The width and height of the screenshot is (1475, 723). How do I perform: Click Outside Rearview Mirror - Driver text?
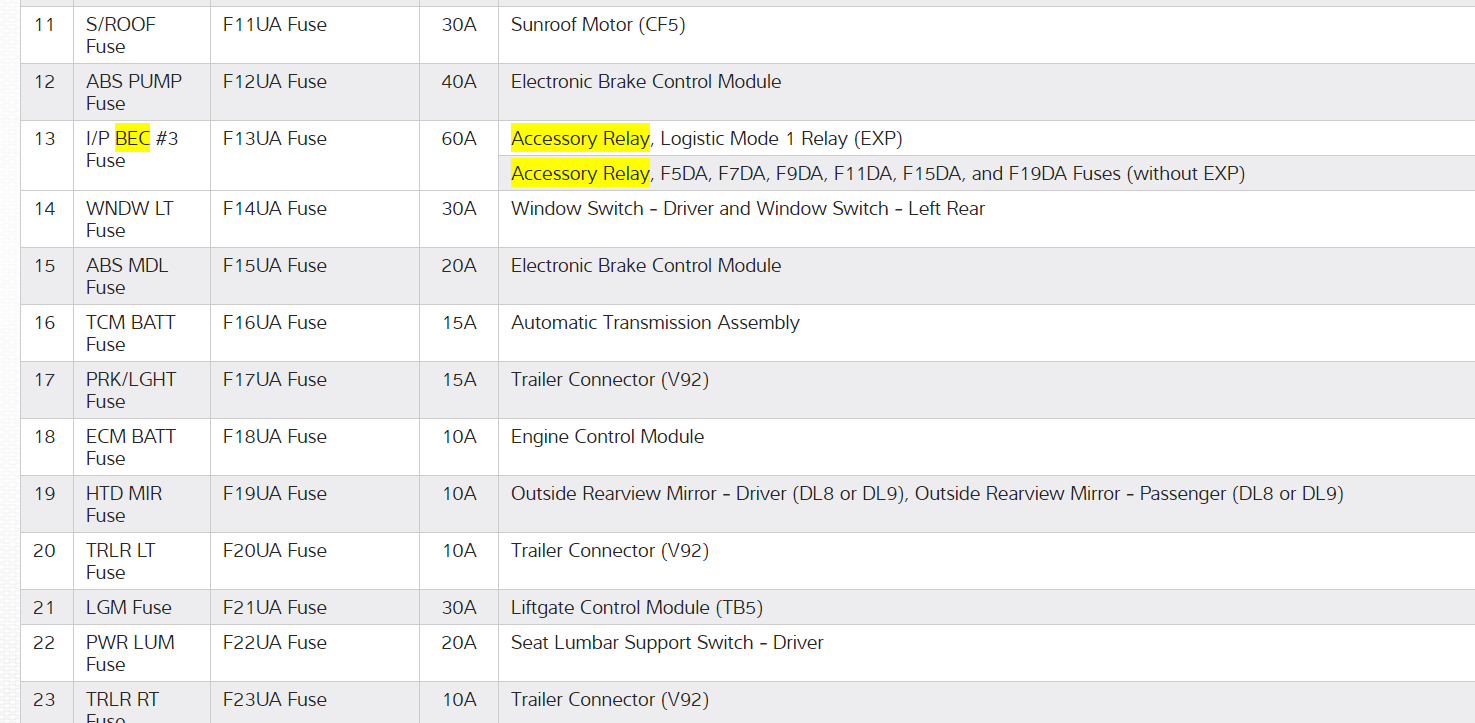pyautogui.click(x=698, y=494)
